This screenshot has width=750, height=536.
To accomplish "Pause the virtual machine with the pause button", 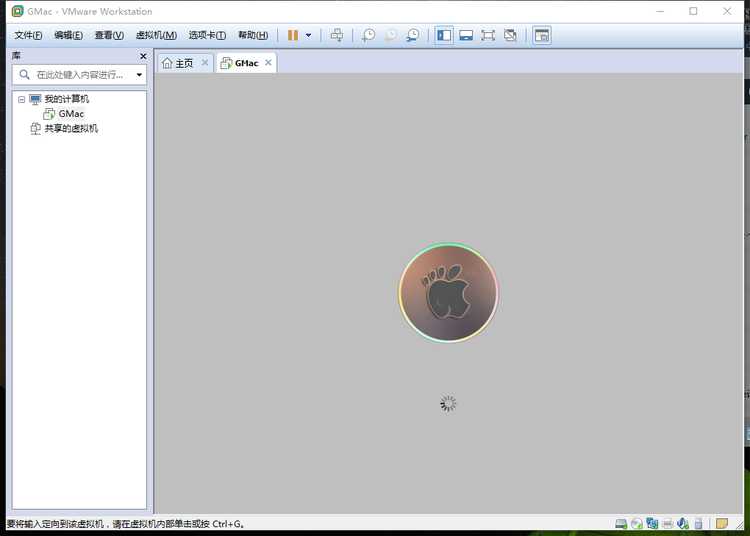I will (x=293, y=35).
